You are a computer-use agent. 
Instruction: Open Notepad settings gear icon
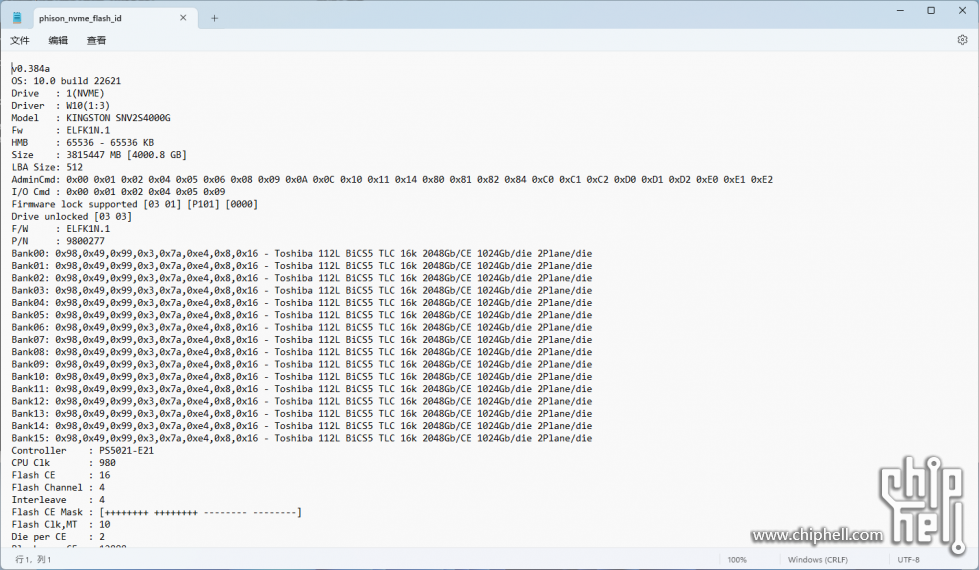tap(962, 40)
